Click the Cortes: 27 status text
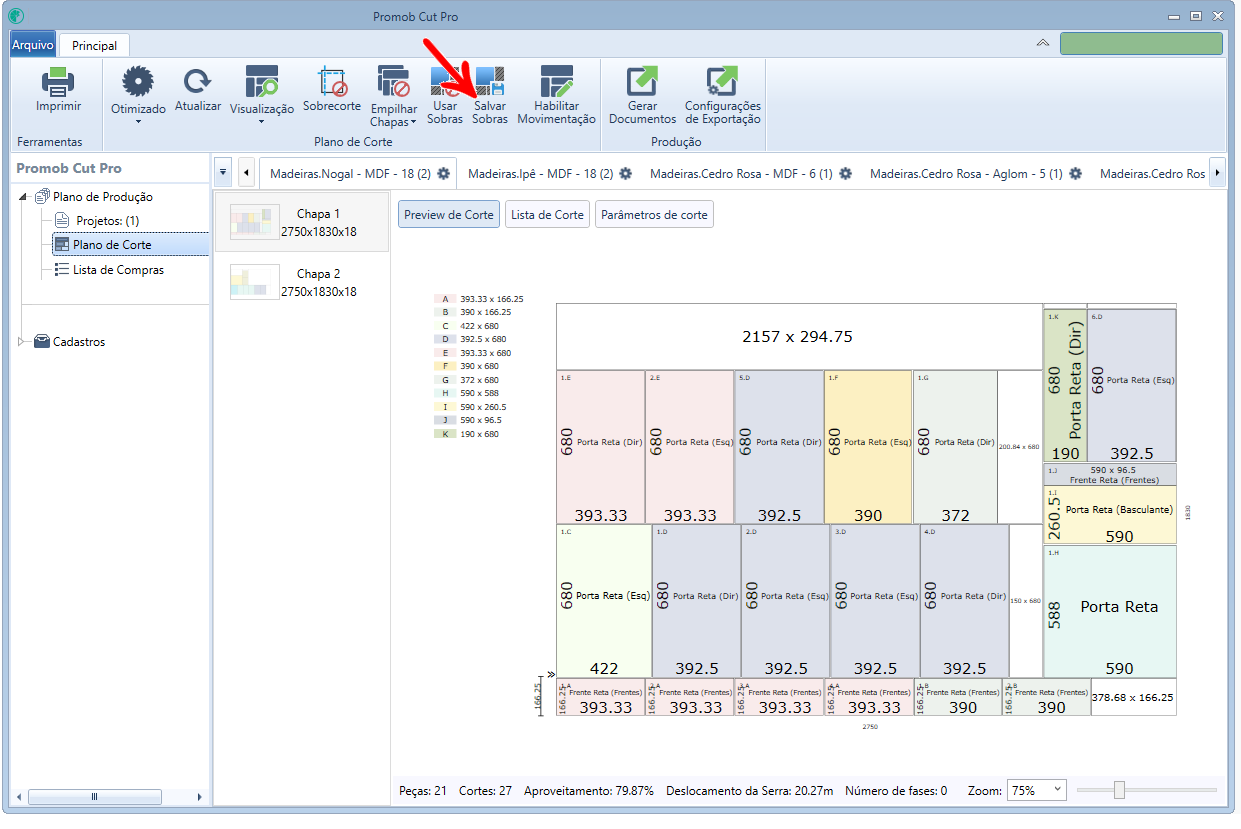 pos(485,791)
